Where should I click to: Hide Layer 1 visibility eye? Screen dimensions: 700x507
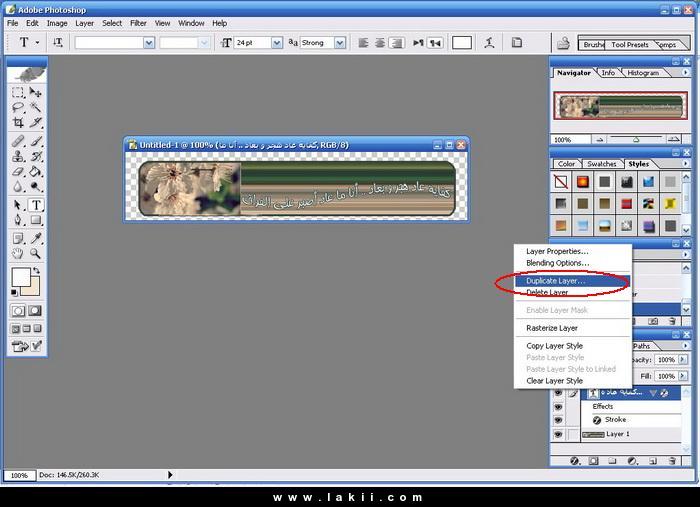[558, 434]
